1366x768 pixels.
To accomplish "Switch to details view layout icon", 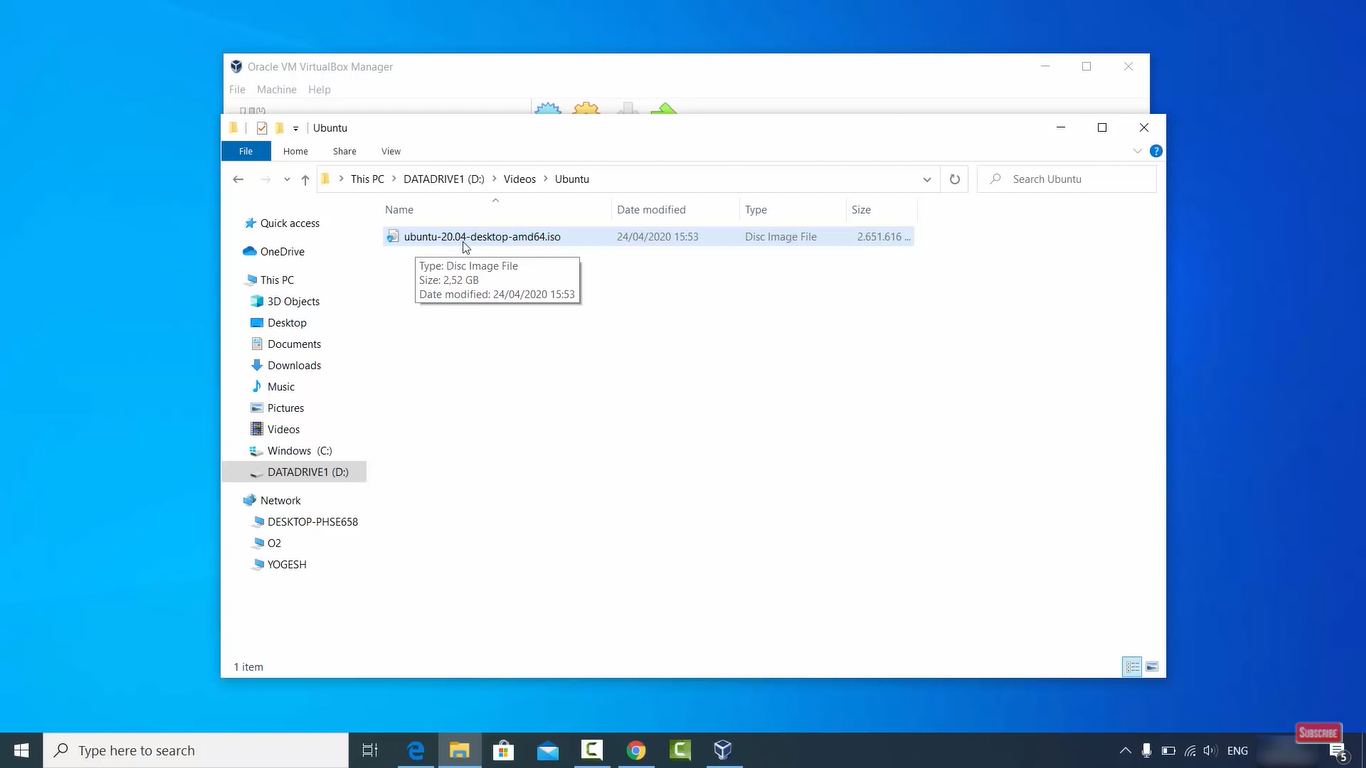I will [1132, 667].
